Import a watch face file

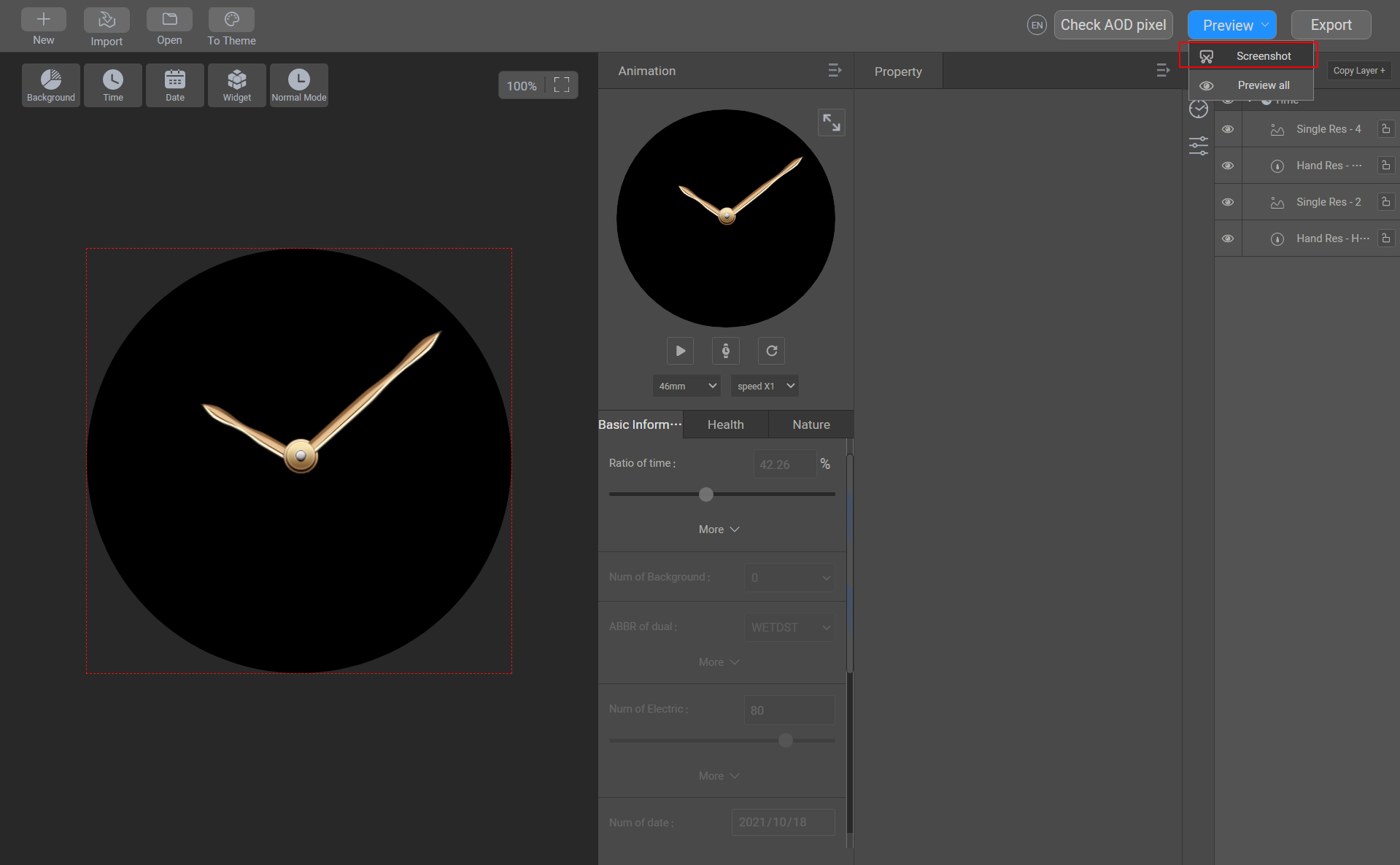(x=107, y=26)
